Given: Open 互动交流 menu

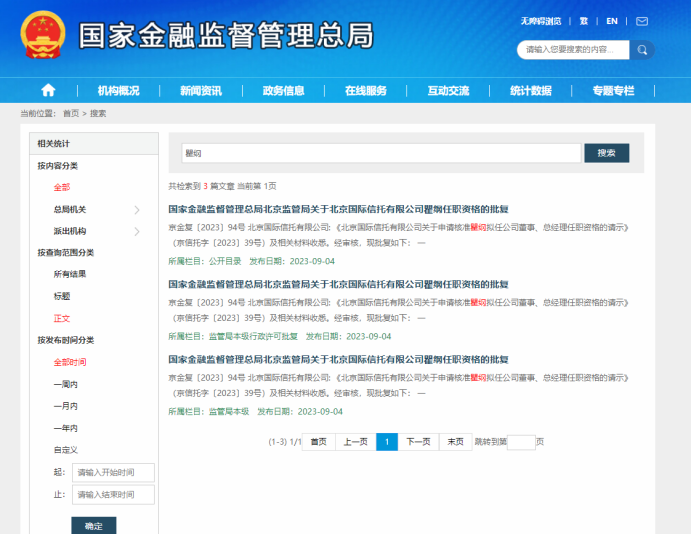Looking at the screenshot, I should pos(448,91).
